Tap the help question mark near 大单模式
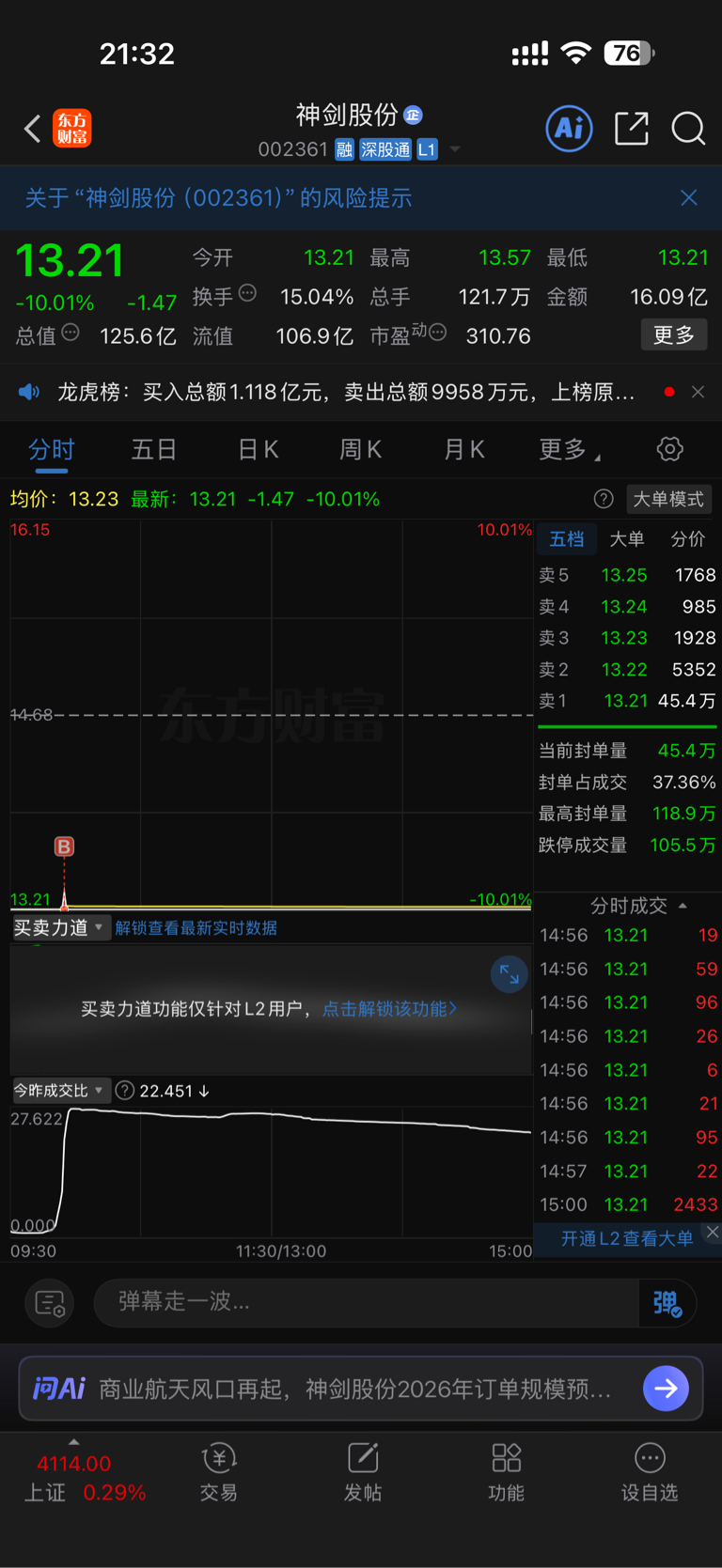 click(604, 499)
